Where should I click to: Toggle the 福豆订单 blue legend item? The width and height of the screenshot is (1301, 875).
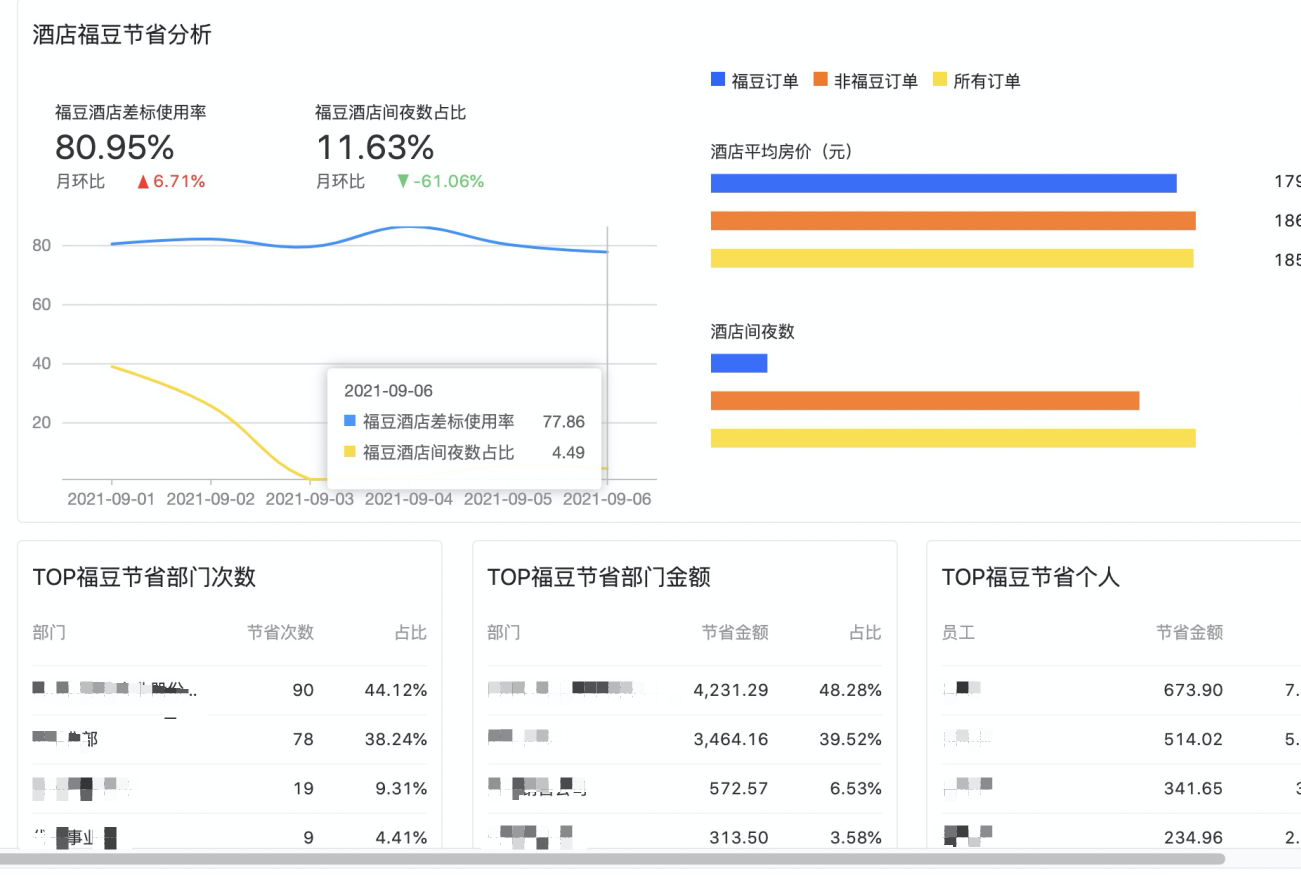tap(754, 81)
